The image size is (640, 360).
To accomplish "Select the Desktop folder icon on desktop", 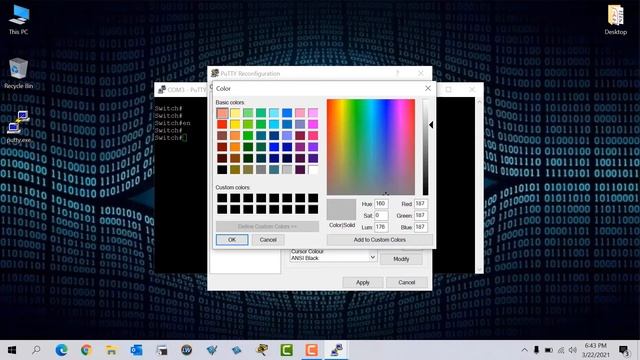I will [x=616, y=20].
